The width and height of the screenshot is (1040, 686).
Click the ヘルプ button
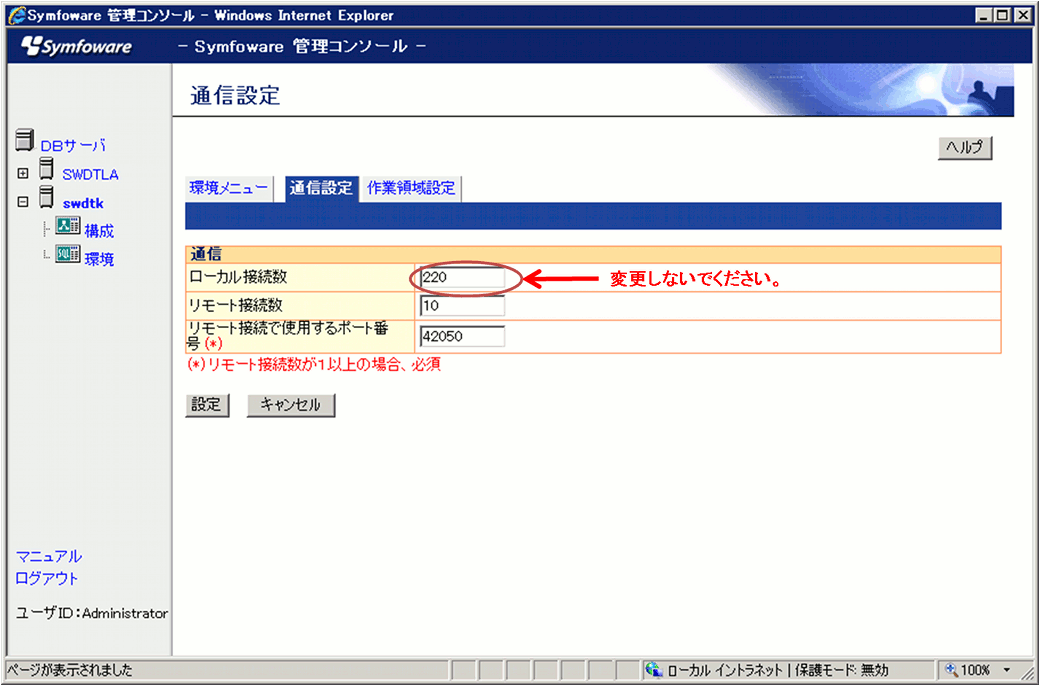(965, 148)
